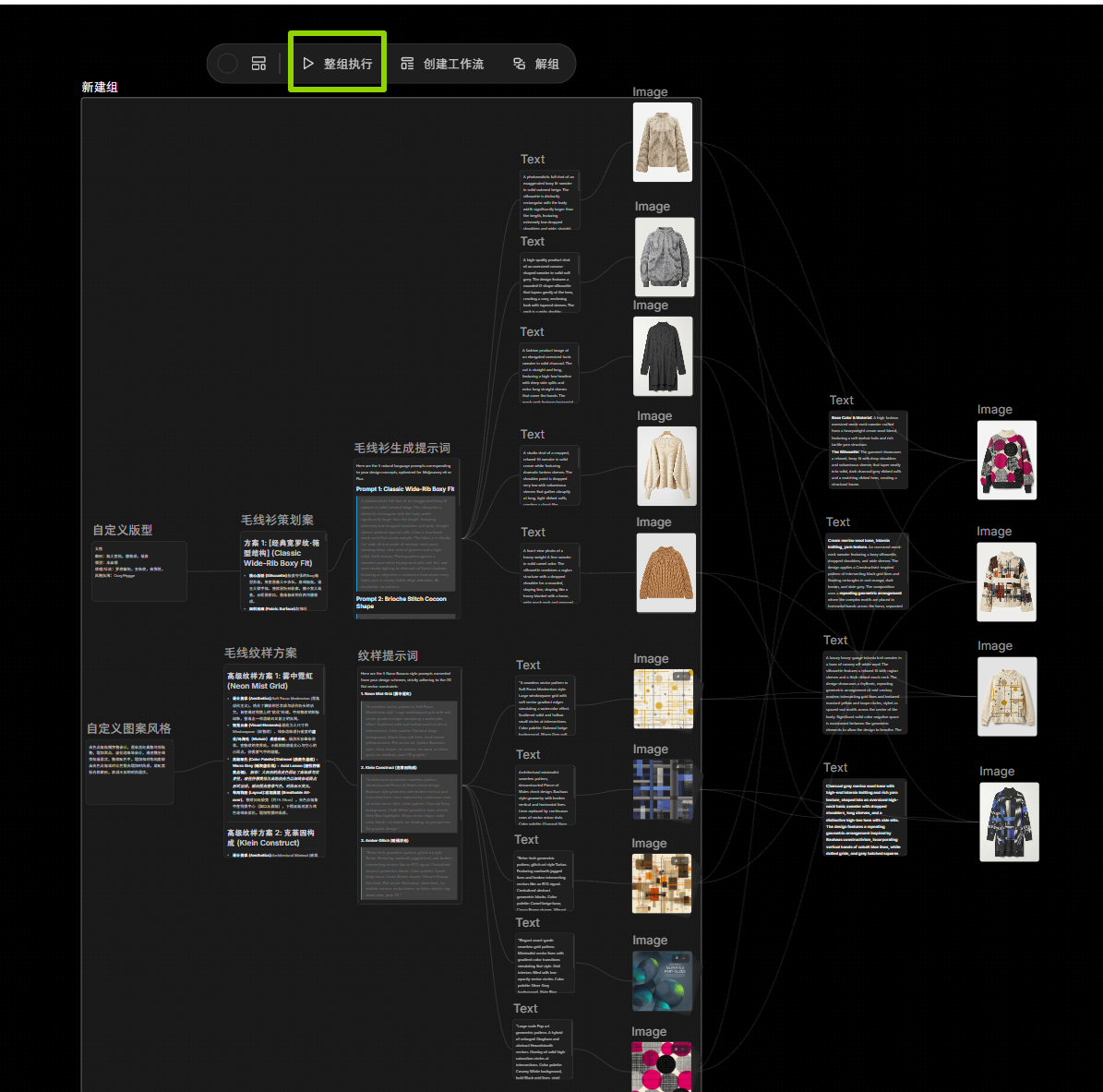The image size is (1103, 1092).
Task: Select the red polka-dot sweater image
Action: coord(1007,460)
